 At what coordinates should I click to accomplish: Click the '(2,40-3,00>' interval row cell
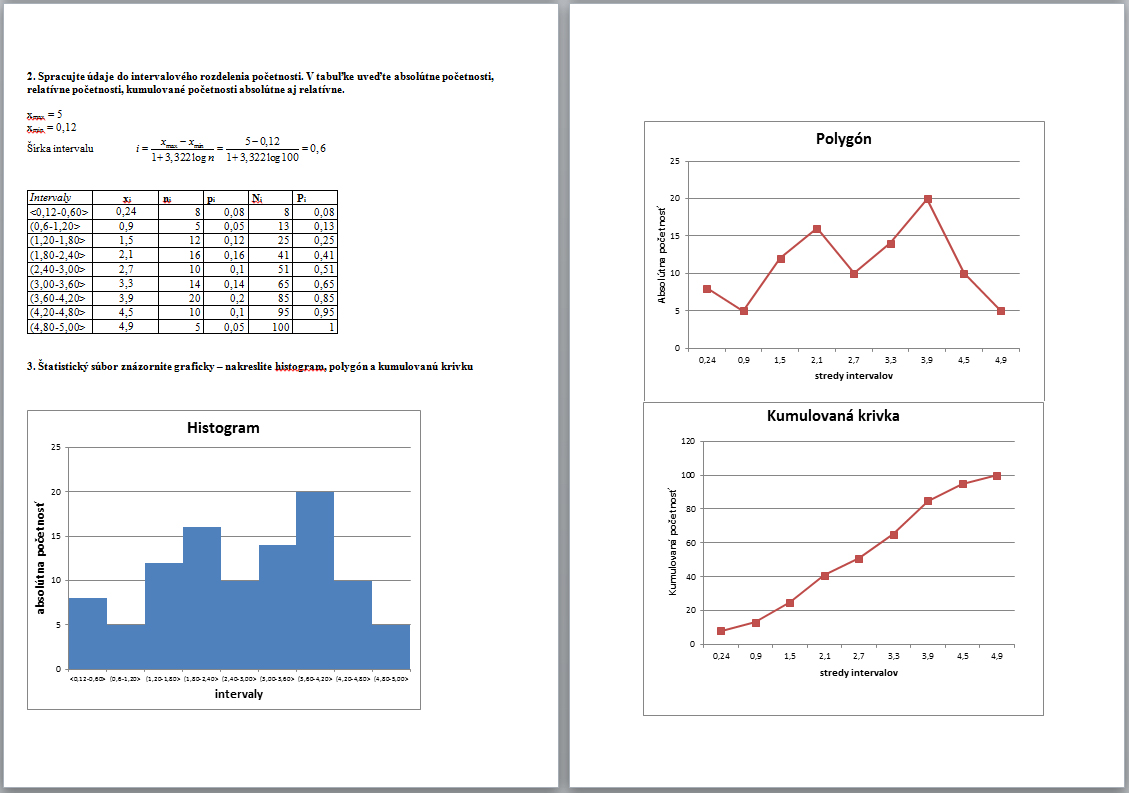click(59, 269)
